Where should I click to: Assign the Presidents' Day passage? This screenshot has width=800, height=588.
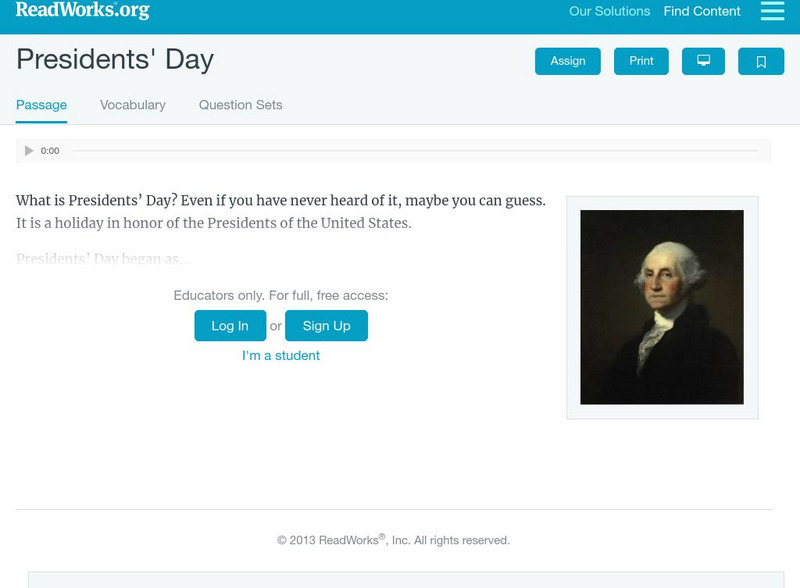(x=567, y=60)
